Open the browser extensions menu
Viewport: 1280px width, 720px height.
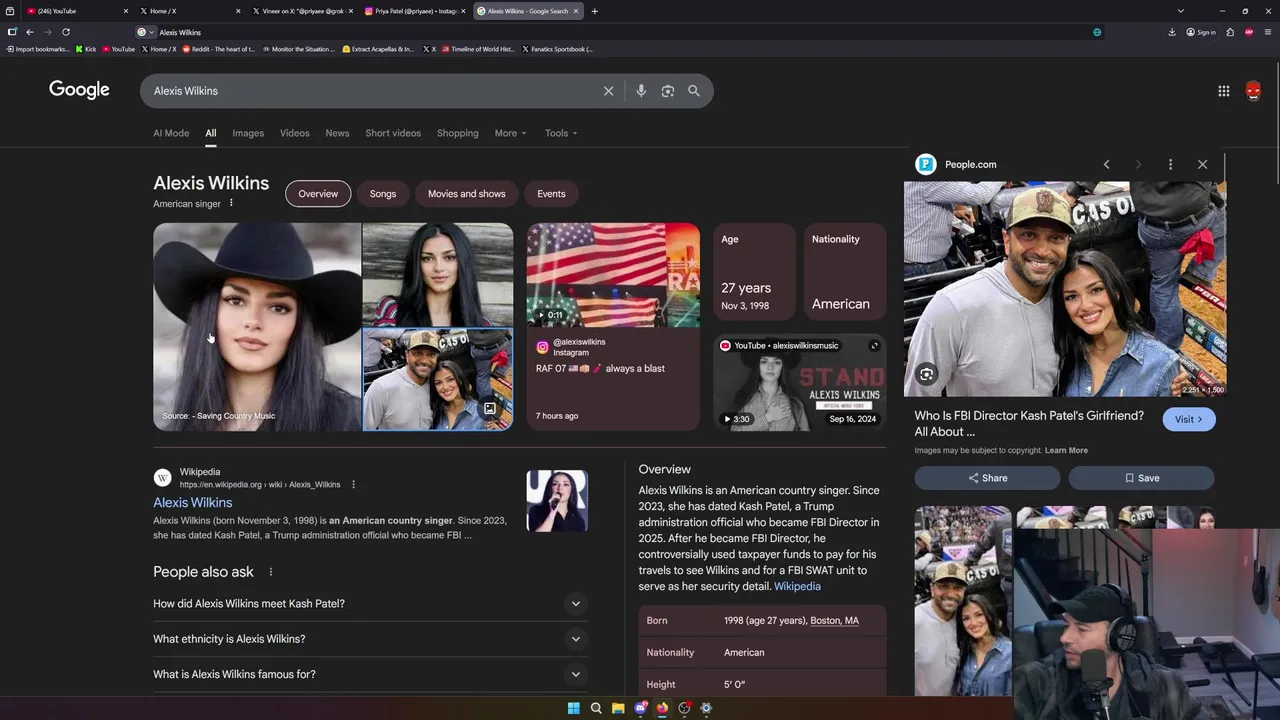pyautogui.click(x=1230, y=32)
